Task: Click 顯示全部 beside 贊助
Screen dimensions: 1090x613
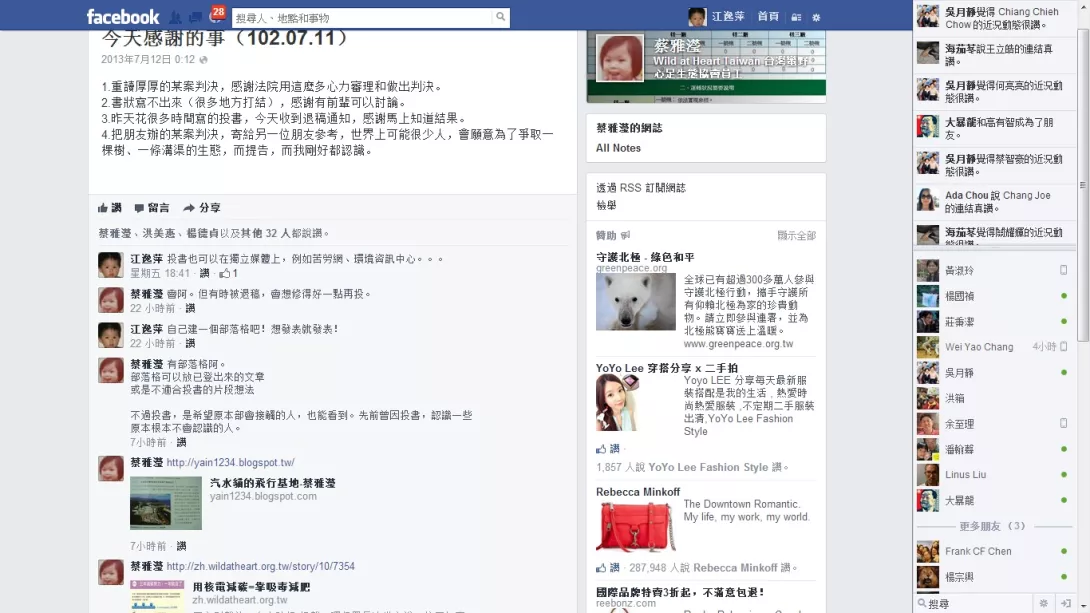Action: coord(796,236)
